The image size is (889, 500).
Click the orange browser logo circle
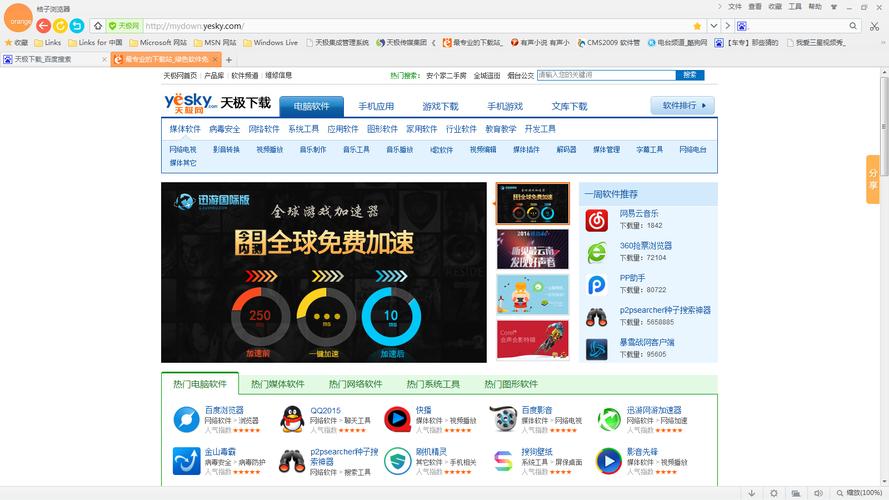pos(18,19)
